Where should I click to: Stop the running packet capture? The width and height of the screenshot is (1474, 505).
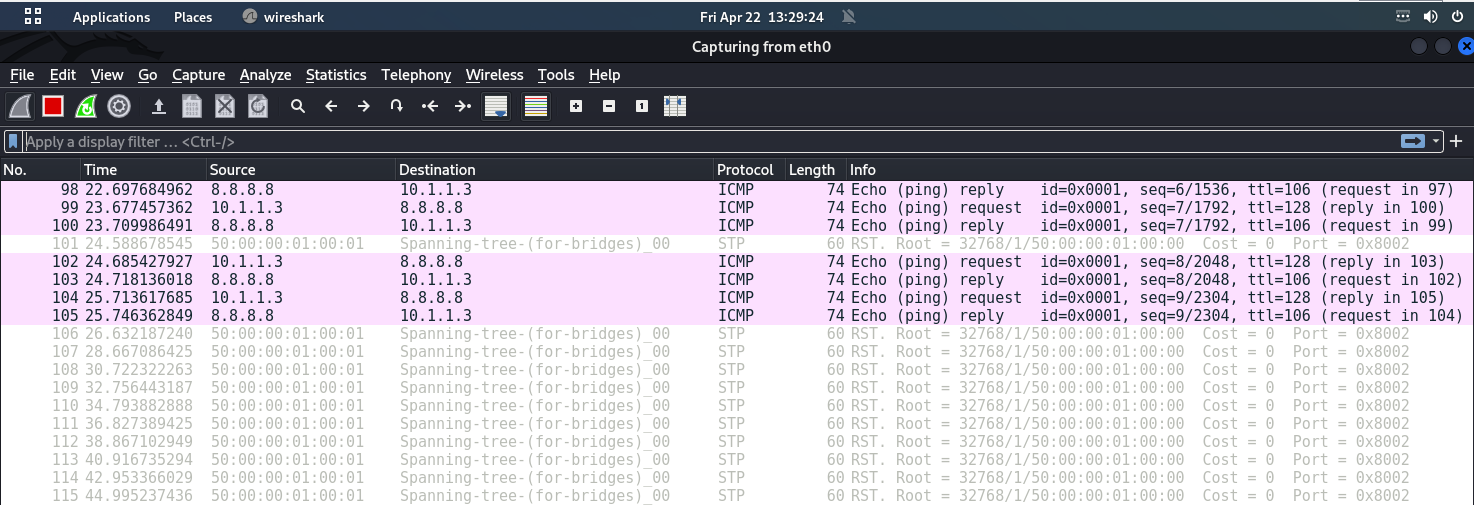click(53, 106)
